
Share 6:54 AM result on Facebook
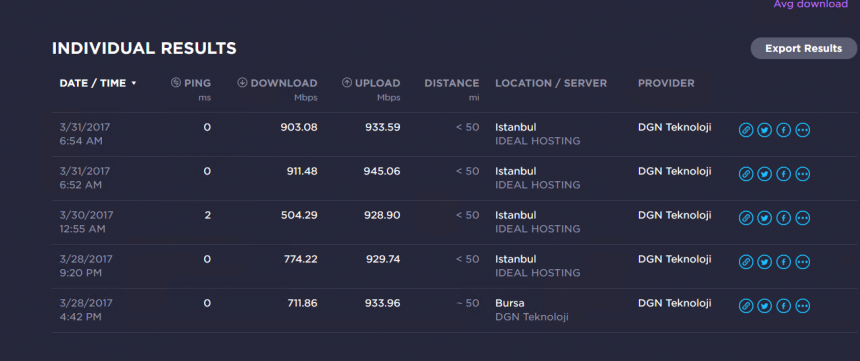point(784,130)
